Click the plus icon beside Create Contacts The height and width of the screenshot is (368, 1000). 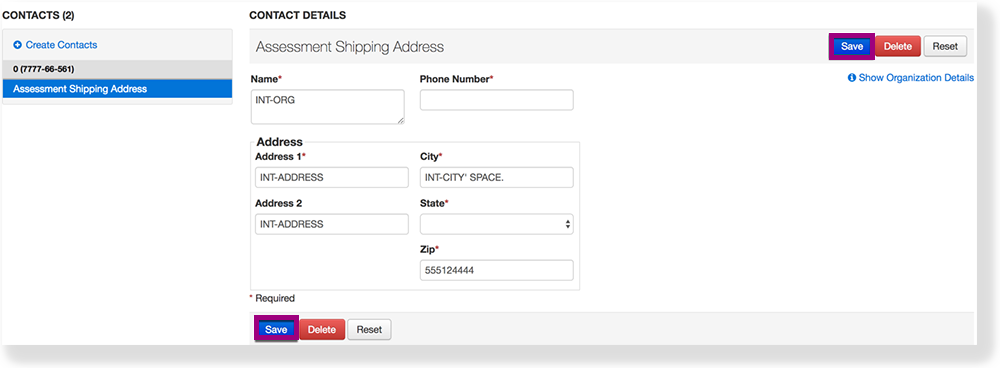pyautogui.click(x=18, y=45)
